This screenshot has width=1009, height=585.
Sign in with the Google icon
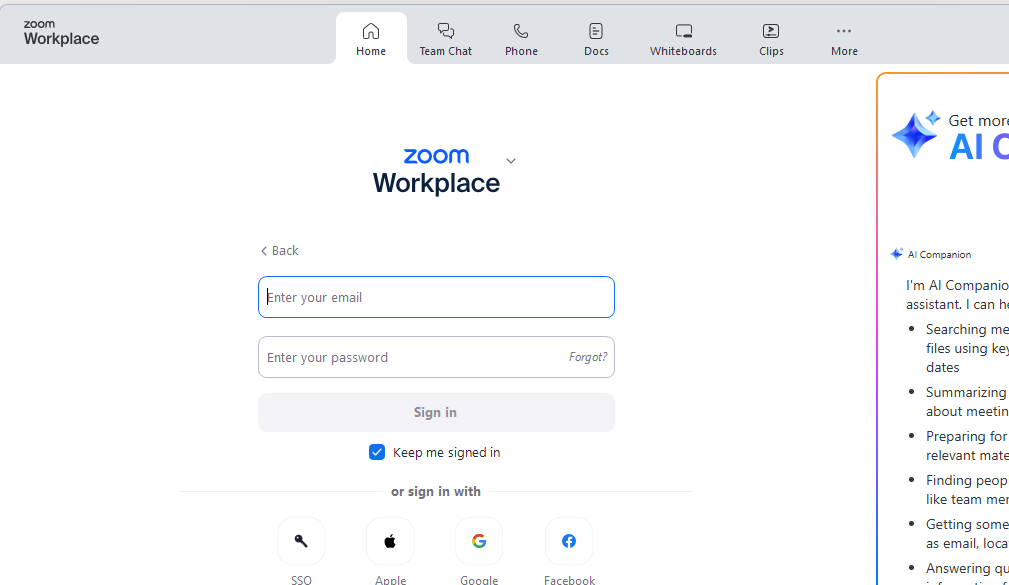click(479, 541)
